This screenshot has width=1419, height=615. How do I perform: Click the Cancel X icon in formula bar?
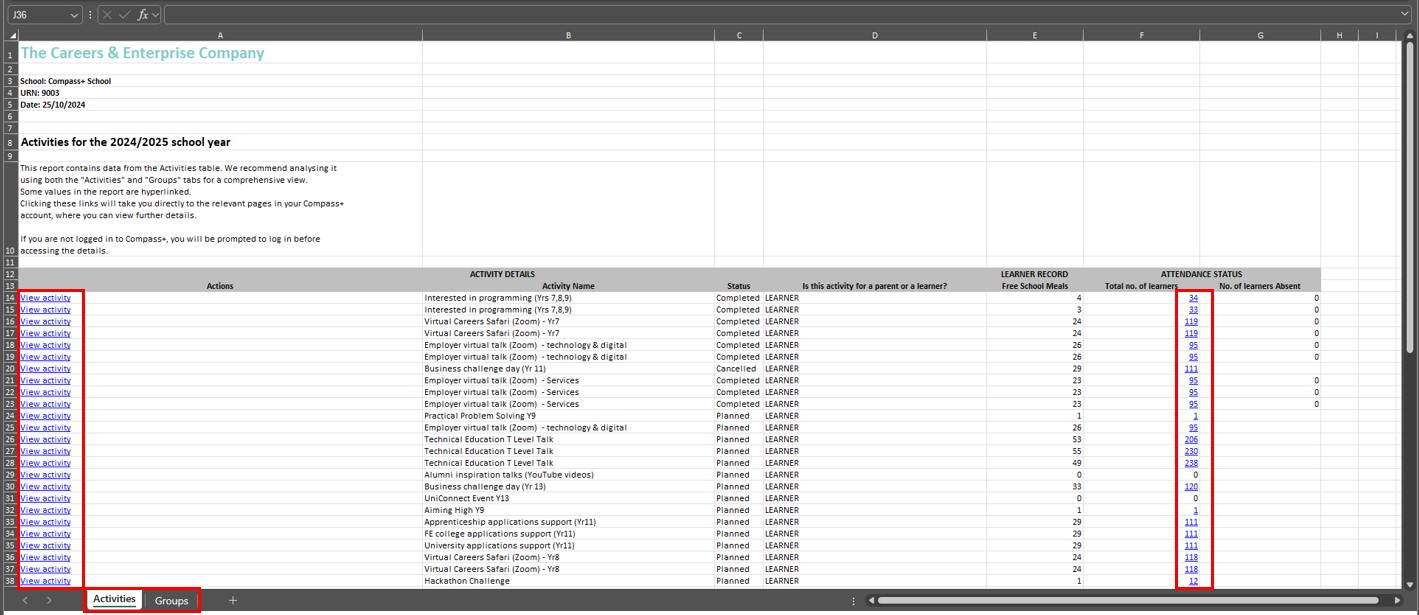(107, 15)
